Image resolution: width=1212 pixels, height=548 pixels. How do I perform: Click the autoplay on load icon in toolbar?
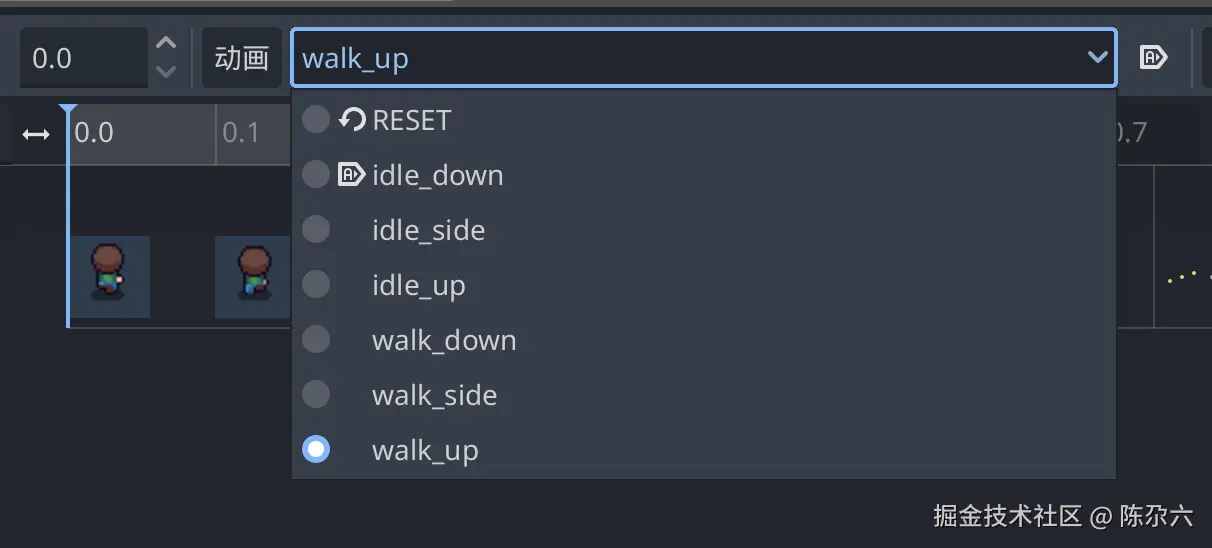(x=1154, y=58)
